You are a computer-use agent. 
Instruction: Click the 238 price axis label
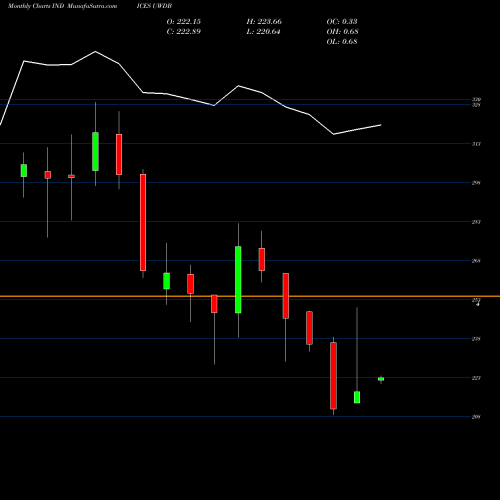[x=476, y=339]
